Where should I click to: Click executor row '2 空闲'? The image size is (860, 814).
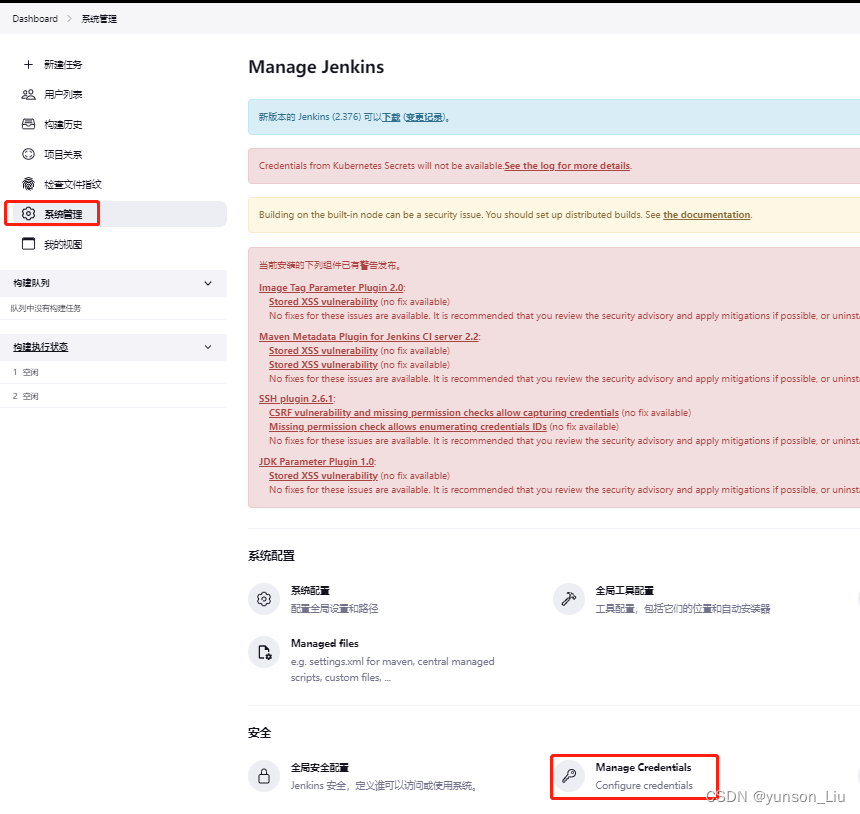point(114,396)
